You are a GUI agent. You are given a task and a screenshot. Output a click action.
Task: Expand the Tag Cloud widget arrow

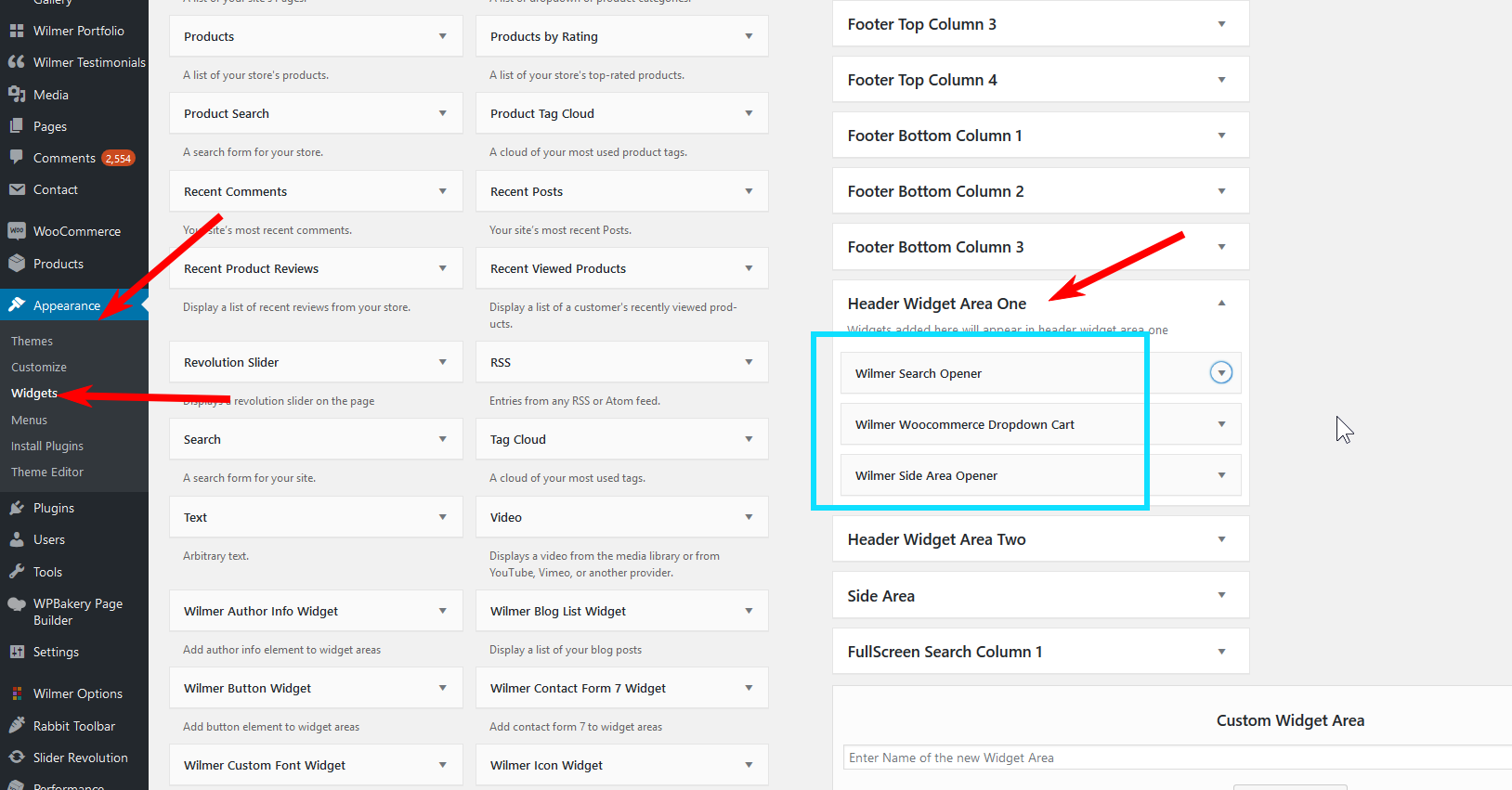tap(749, 439)
